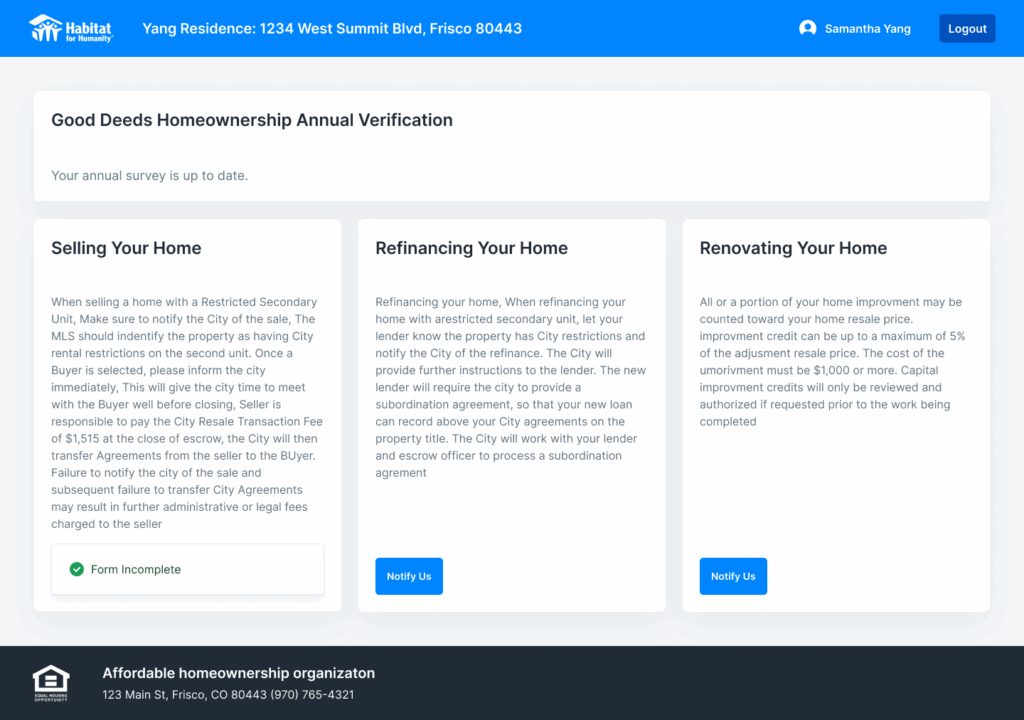The height and width of the screenshot is (720, 1024).
Task: Select the Selling Your Home card heading
Action: tap(126, 248)
